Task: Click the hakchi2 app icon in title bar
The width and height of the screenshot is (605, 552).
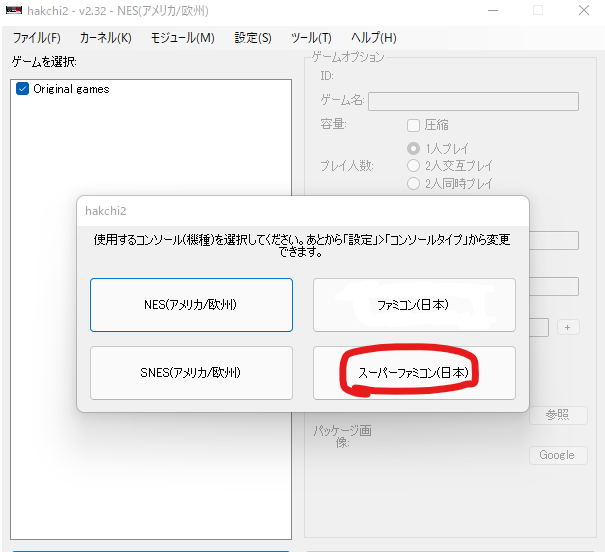Action: [x=14, y=10]
